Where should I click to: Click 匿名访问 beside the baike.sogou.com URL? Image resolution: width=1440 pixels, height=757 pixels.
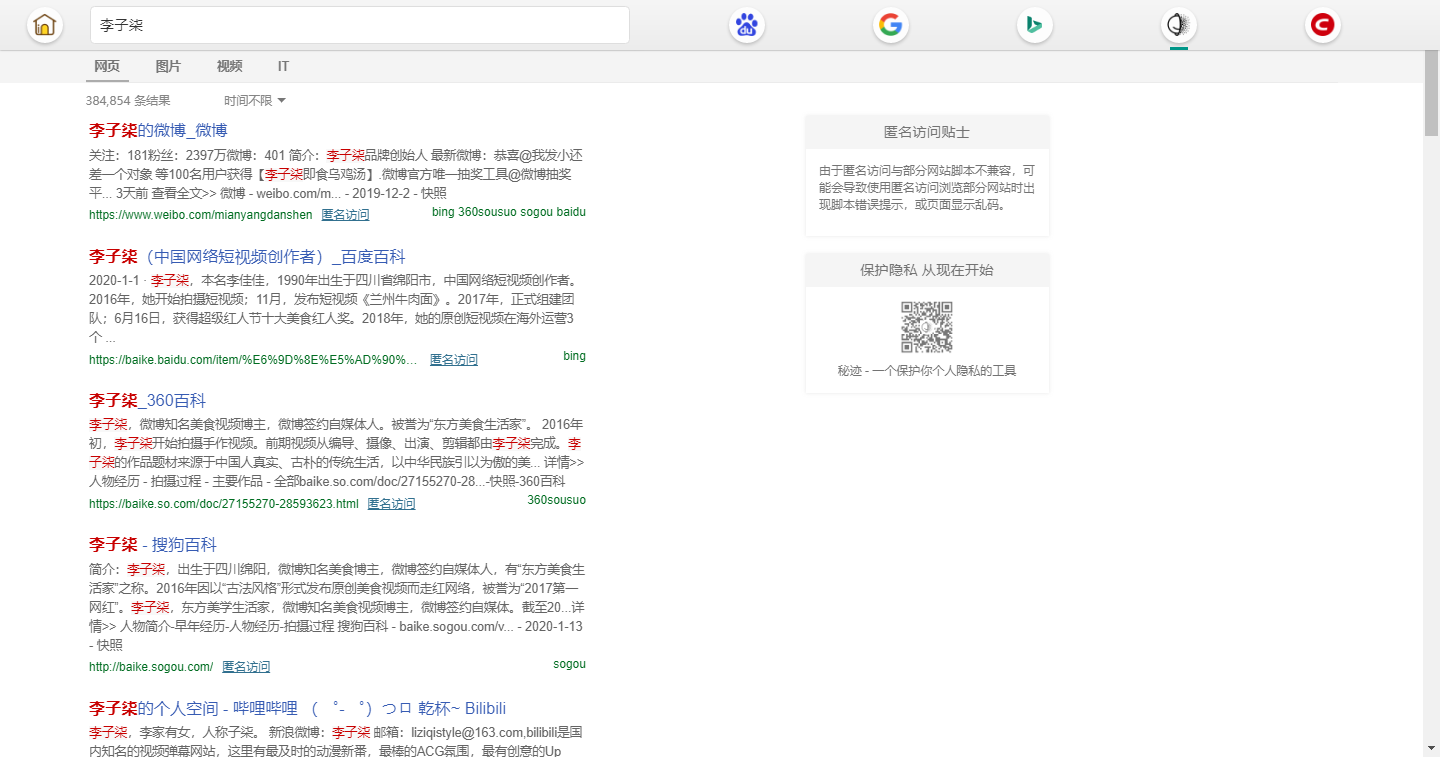[x=246, y=667]
